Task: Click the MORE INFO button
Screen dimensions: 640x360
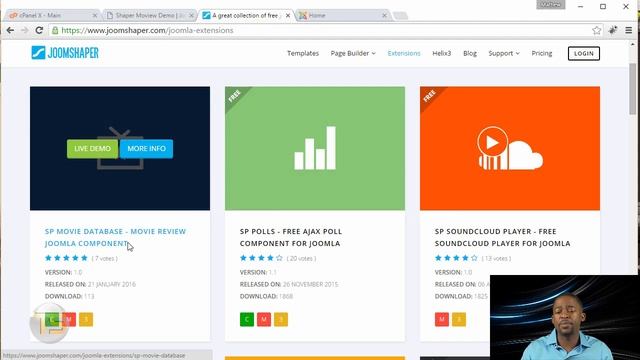Action: [x=147, y=149]
